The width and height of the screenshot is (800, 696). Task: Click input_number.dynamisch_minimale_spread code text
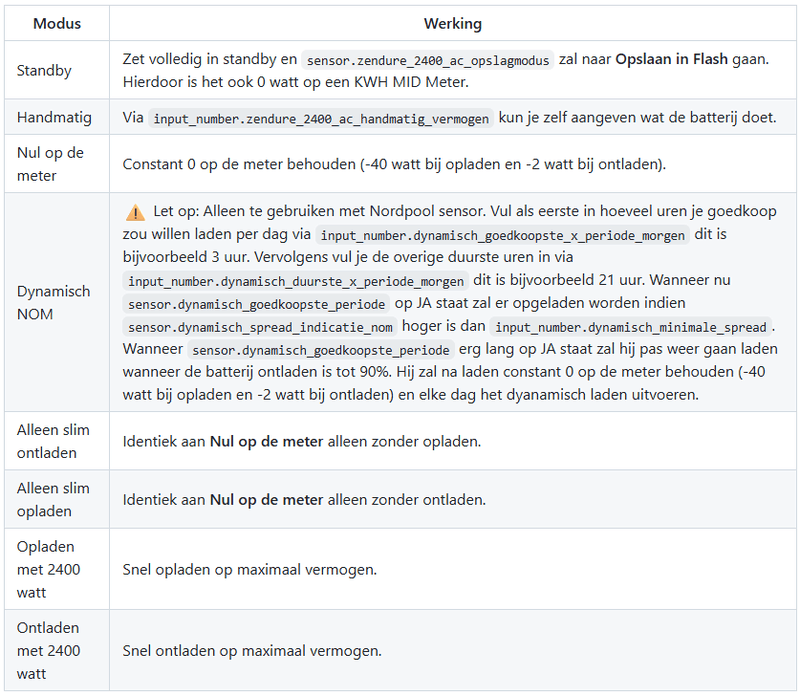pos(634,327)
